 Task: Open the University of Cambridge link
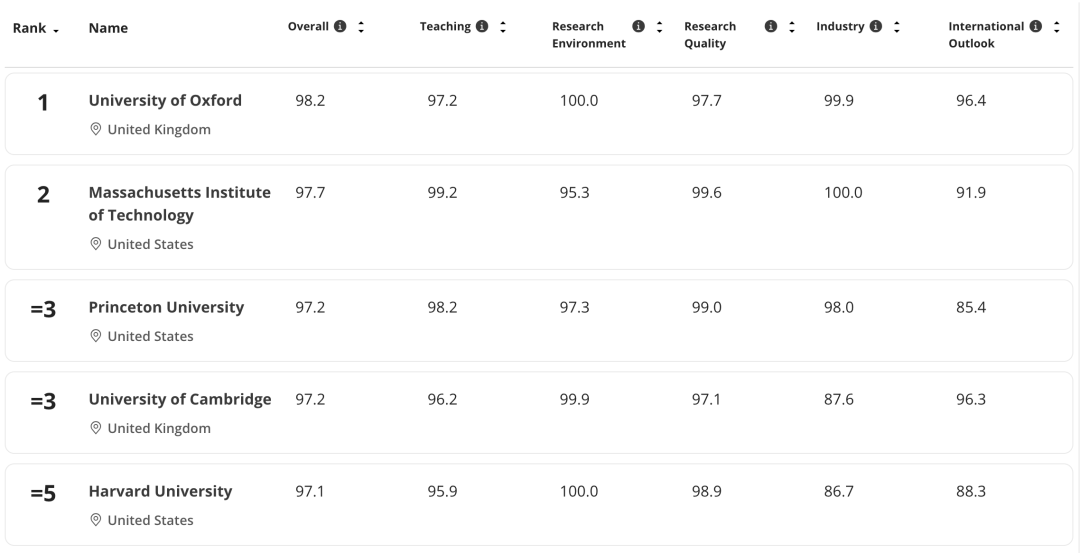[x=180, y=399]
